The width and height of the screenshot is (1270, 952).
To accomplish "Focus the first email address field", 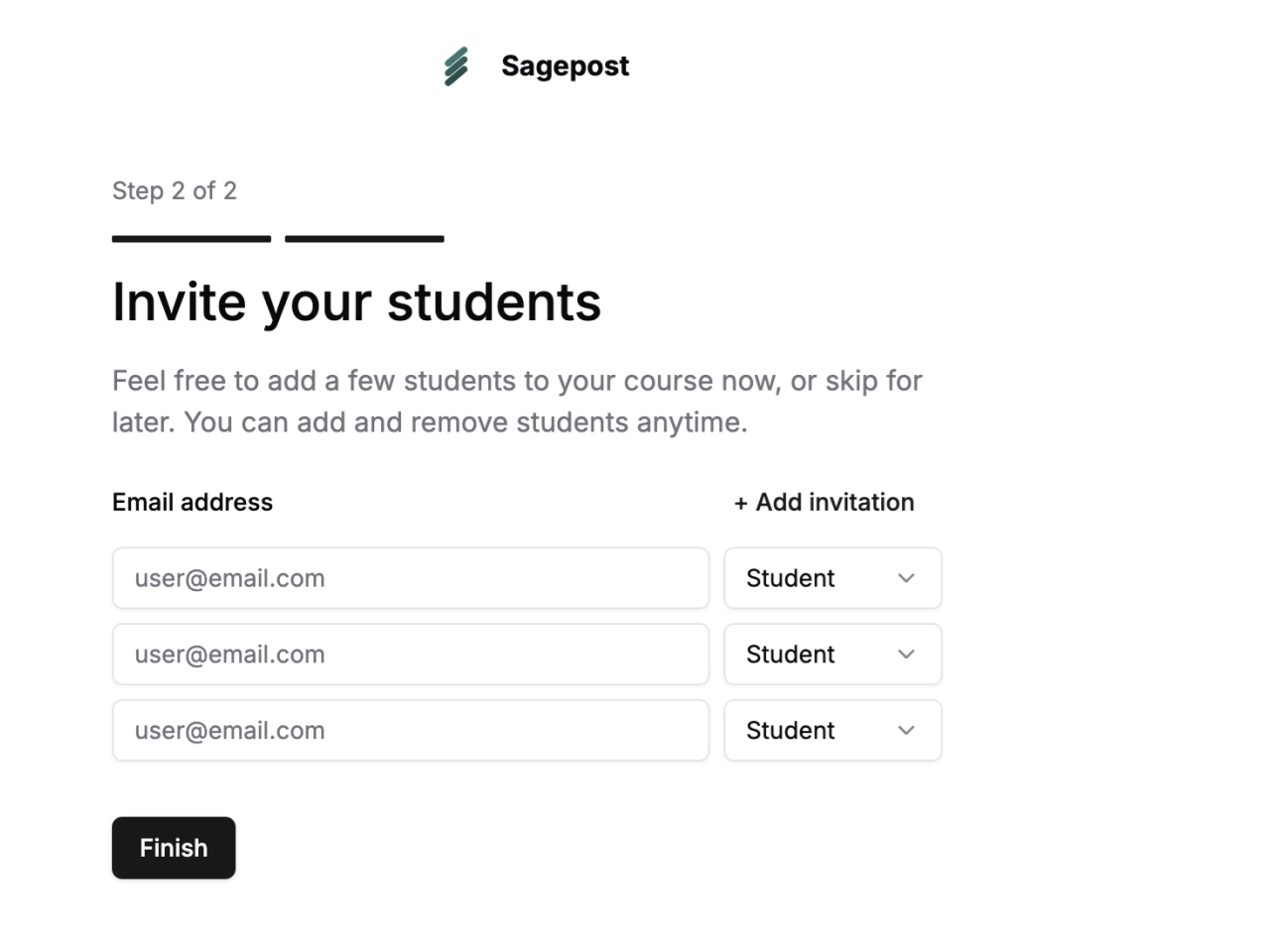I will click(x=410, y=578).
